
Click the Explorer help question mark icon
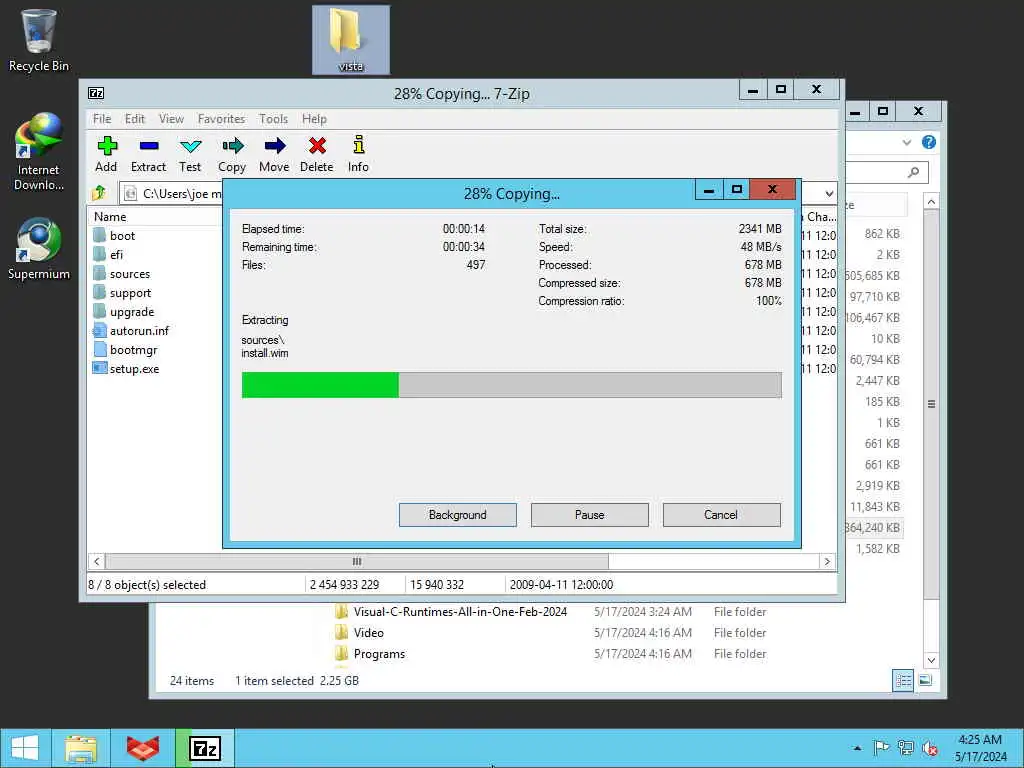929,142
